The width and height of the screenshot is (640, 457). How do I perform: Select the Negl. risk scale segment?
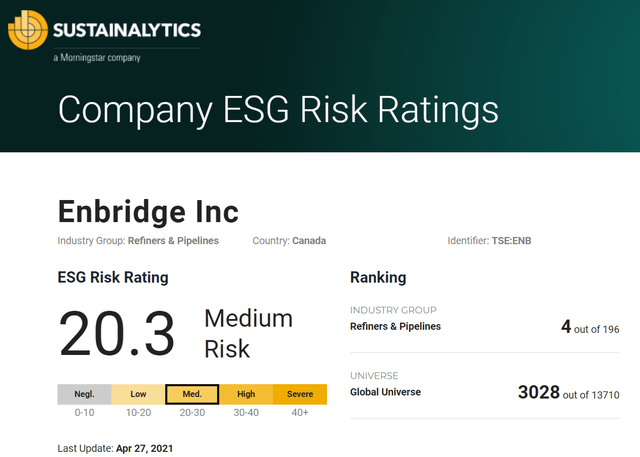click(84, 394)
